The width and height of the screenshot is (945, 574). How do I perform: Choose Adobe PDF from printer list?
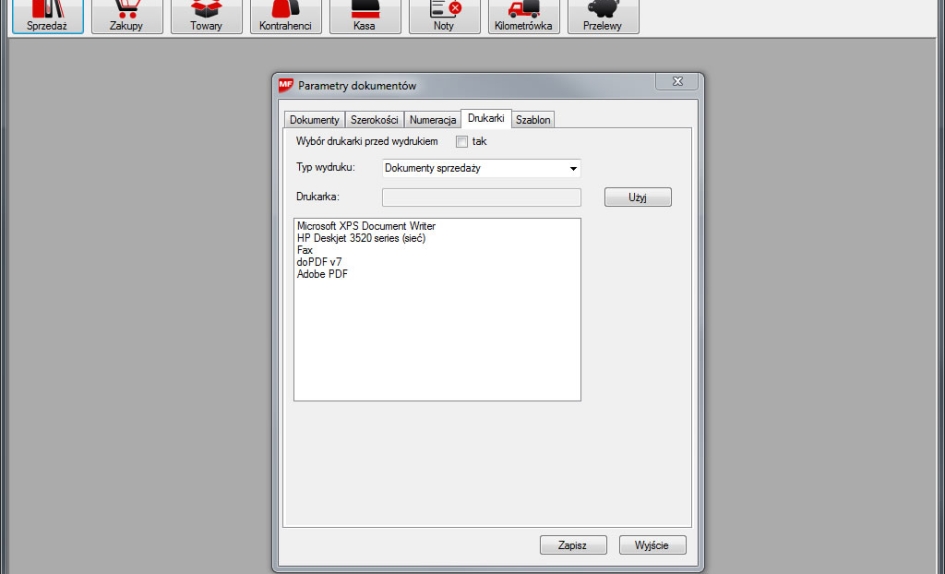coord(323,274)
